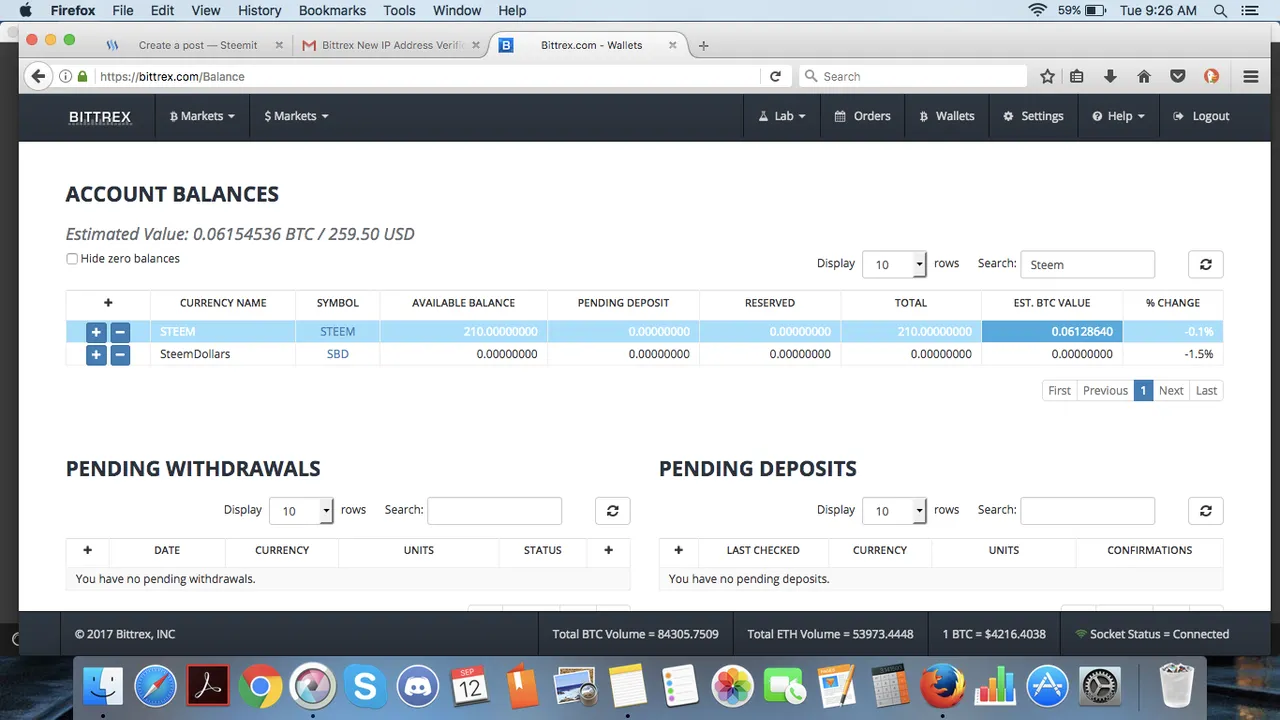Open Google Chrome from the dock
The image size is (1280, 720).
[x=260, y=686]
